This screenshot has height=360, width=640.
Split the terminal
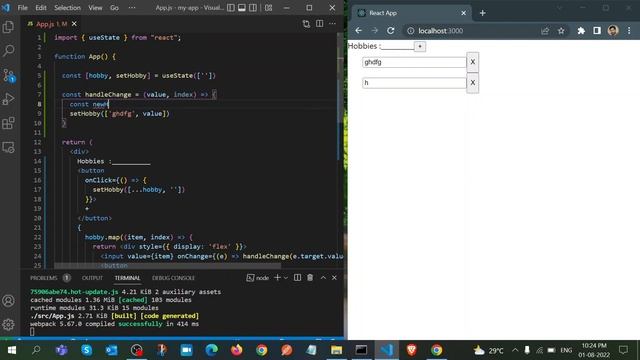(x=298, y=278)
